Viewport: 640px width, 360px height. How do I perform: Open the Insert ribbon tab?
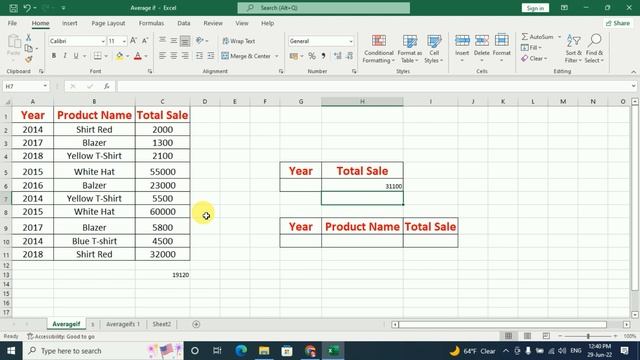coord(70,23)
